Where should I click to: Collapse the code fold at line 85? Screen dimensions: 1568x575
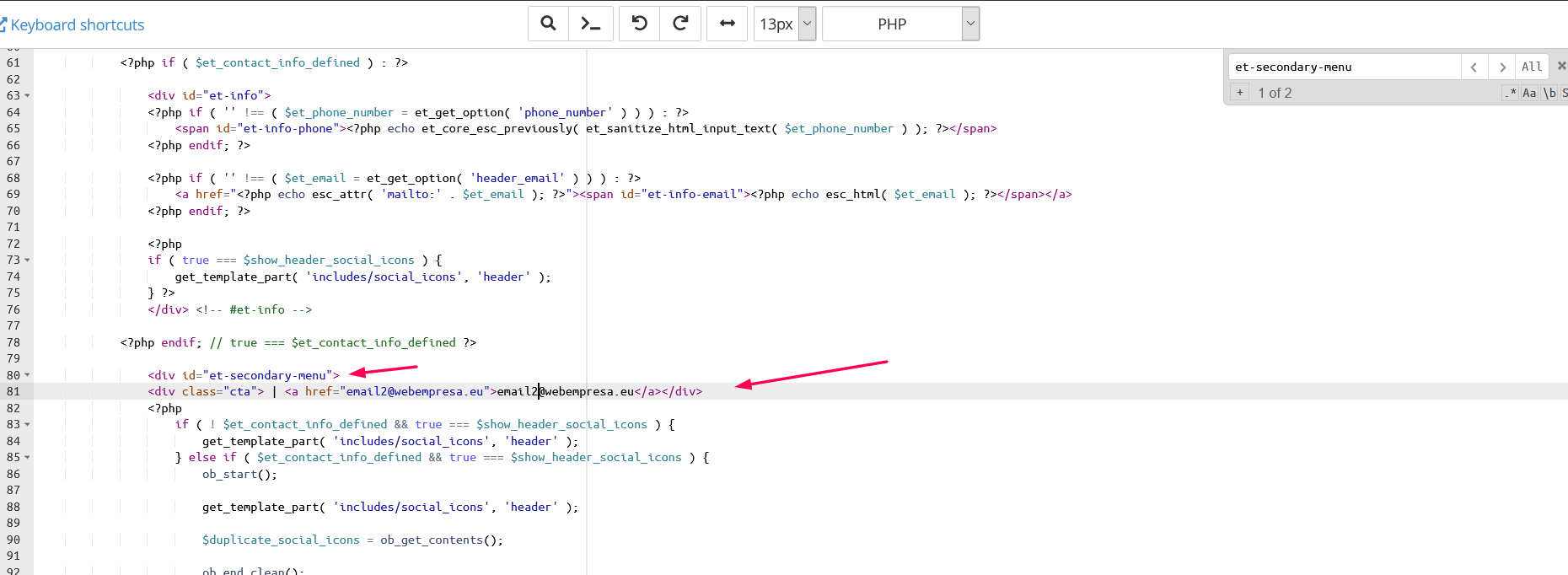27,457
